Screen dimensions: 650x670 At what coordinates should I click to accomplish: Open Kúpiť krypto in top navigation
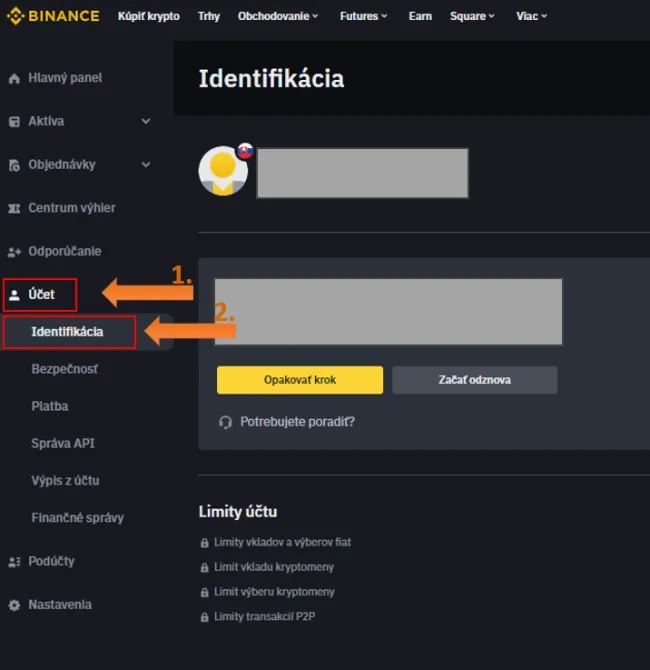point(149,16)
